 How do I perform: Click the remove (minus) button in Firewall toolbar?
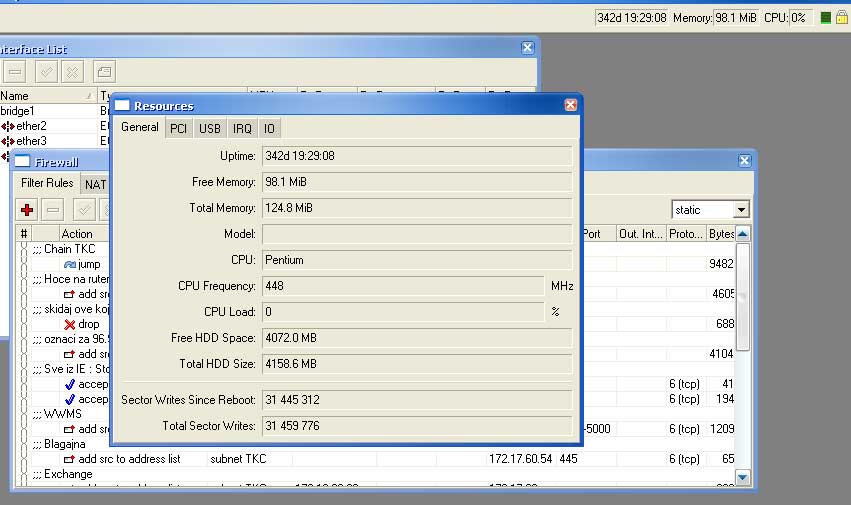coord(53,210)
